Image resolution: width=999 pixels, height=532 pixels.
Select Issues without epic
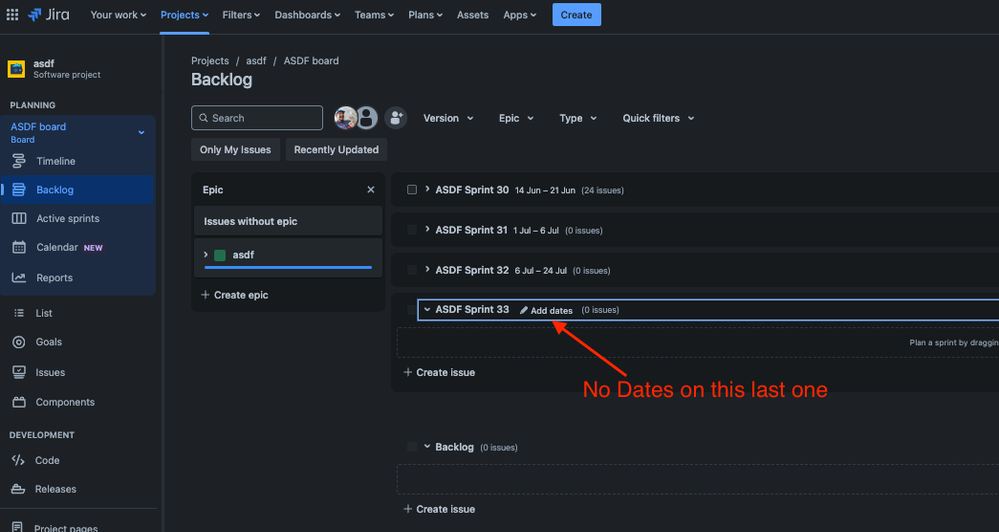coord(288,221)
